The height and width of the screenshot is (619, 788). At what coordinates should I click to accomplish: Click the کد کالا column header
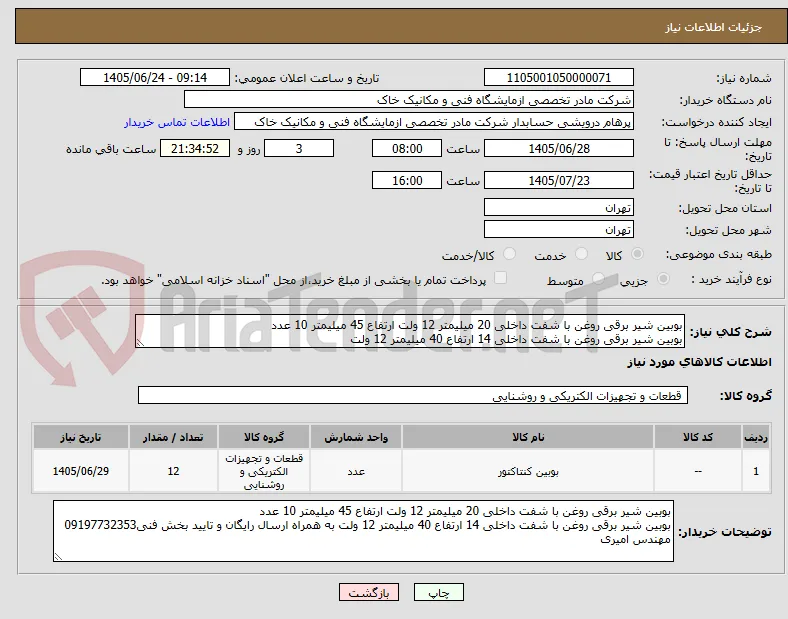coord(698,437)
